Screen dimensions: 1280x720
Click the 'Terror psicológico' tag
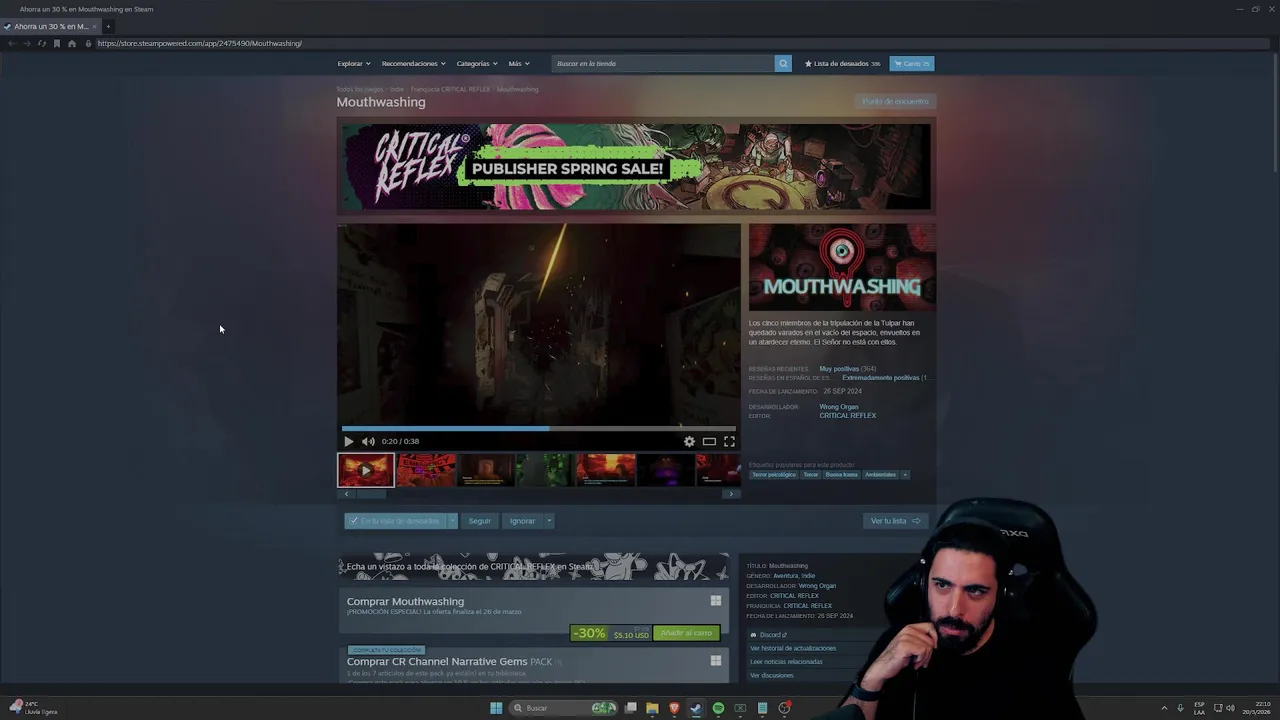click(x=774, y=475)
